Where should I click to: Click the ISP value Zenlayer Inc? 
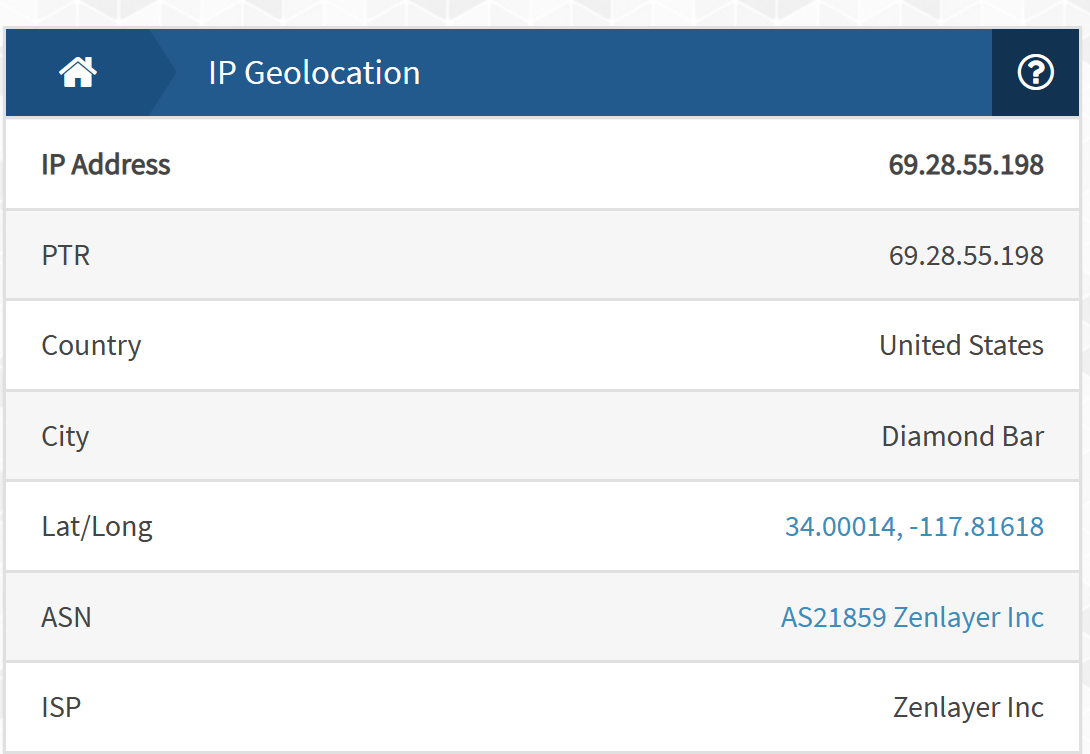(968, 707)
